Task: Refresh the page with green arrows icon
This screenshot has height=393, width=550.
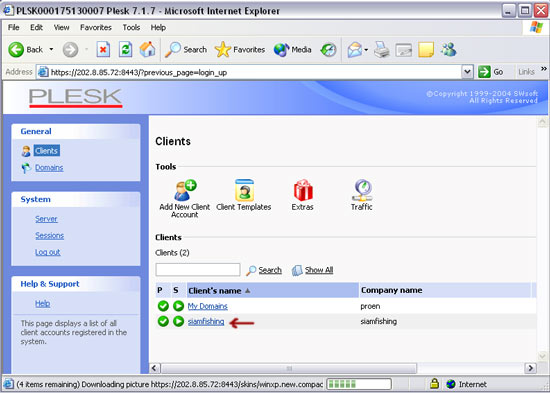Action: [125, 49]
